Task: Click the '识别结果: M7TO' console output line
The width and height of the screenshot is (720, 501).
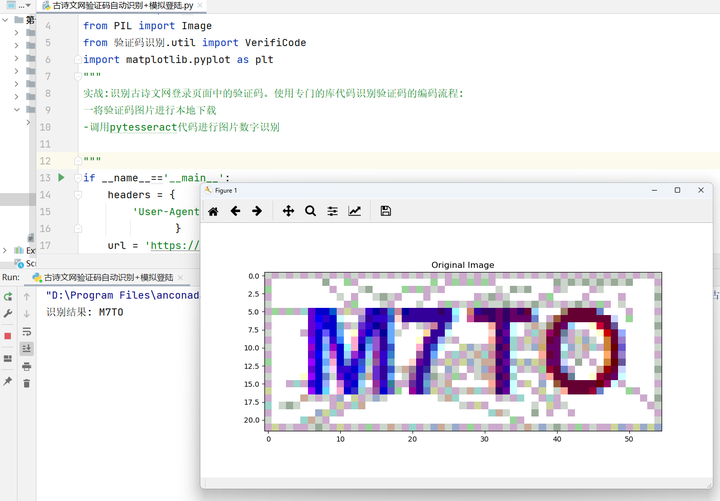Action: click(x=84, y=312)
